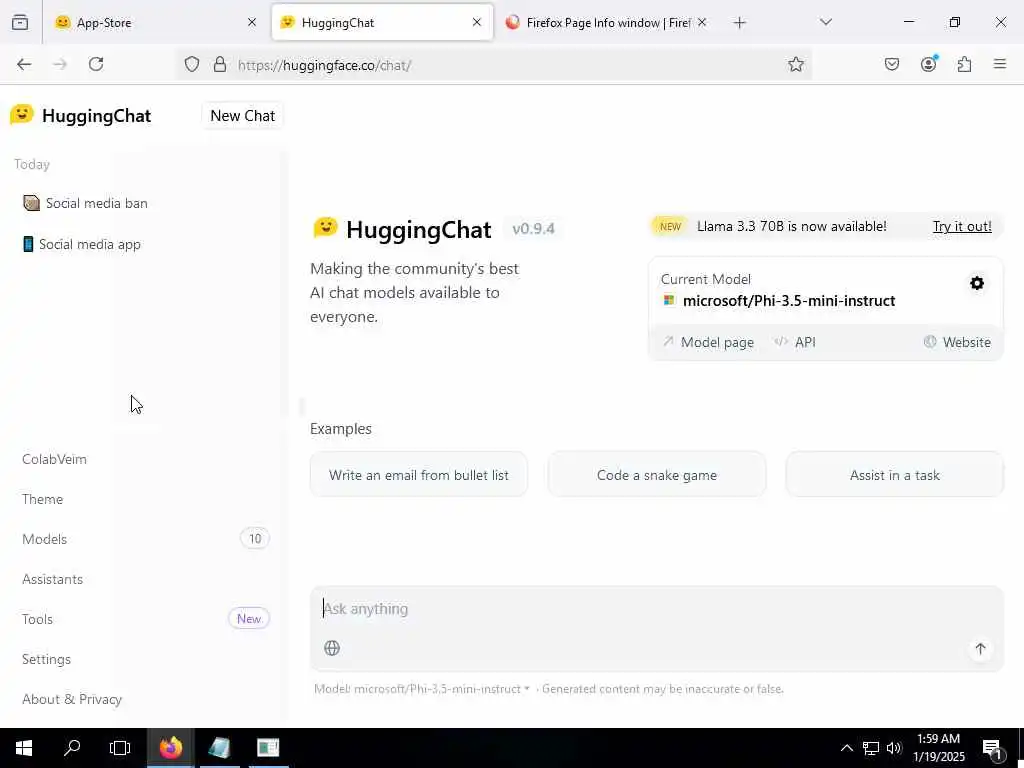Expand the list all tabs dropdown
The width and height of the screenshot is (1024, 768).
pos(826,23)
